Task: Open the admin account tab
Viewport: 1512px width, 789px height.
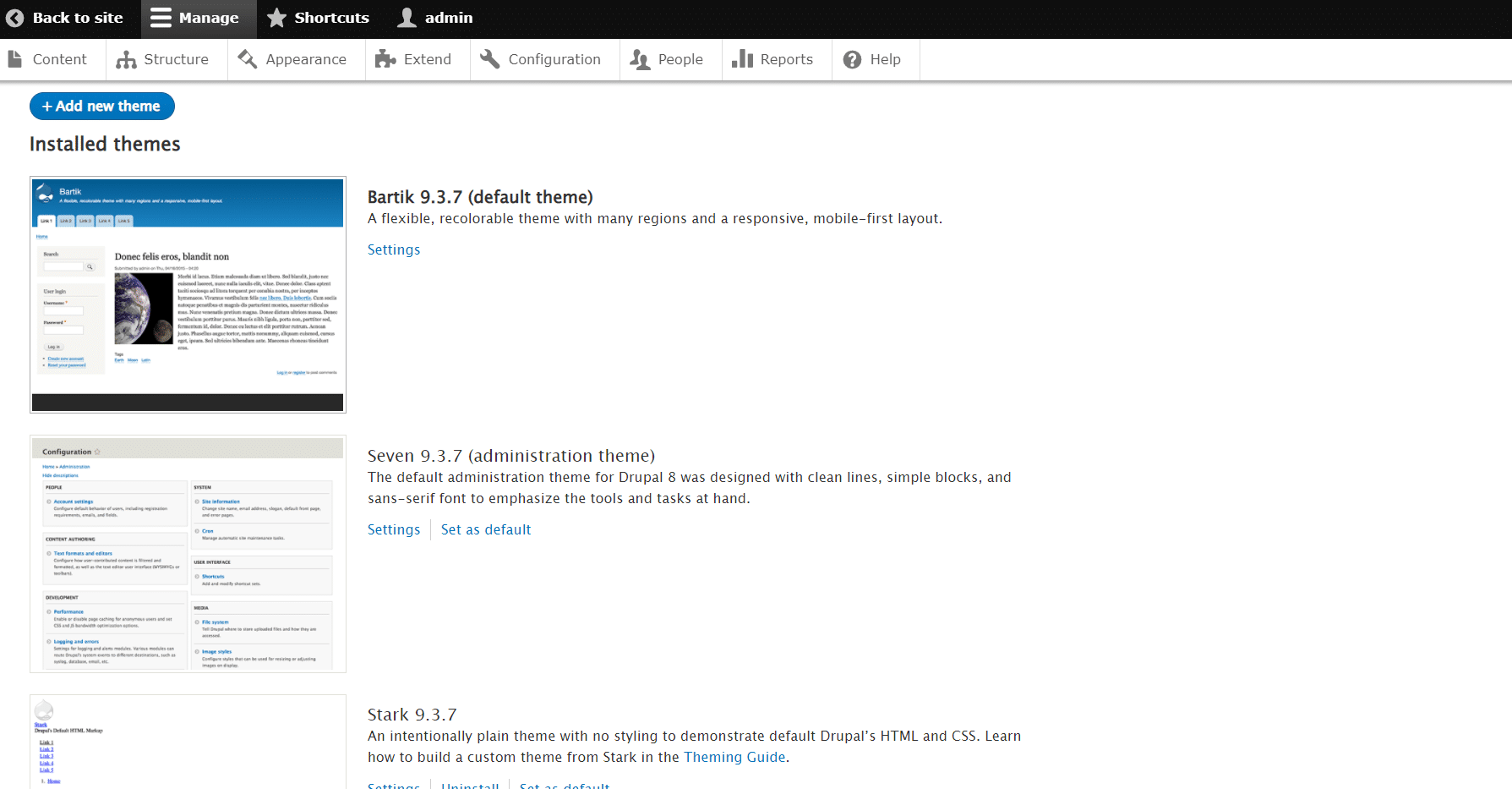Action: pyautogui.click(x=437, y=18)
